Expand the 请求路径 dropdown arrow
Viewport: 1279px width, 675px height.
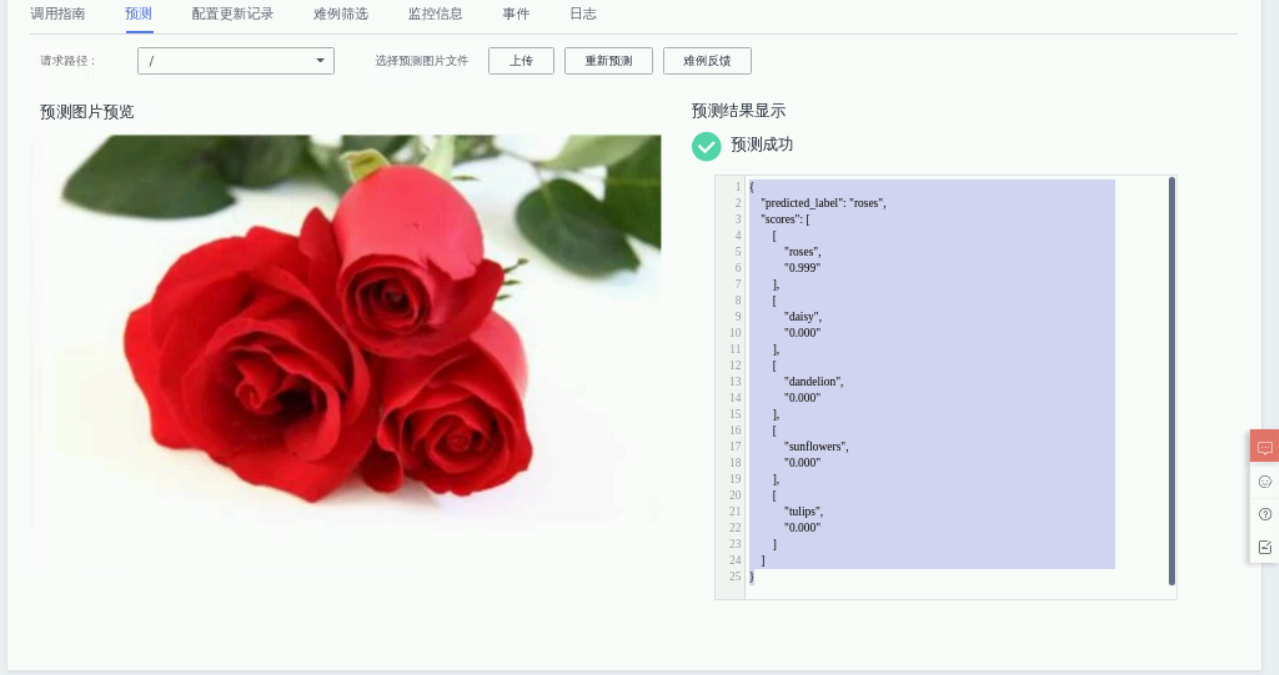point(320,61)
